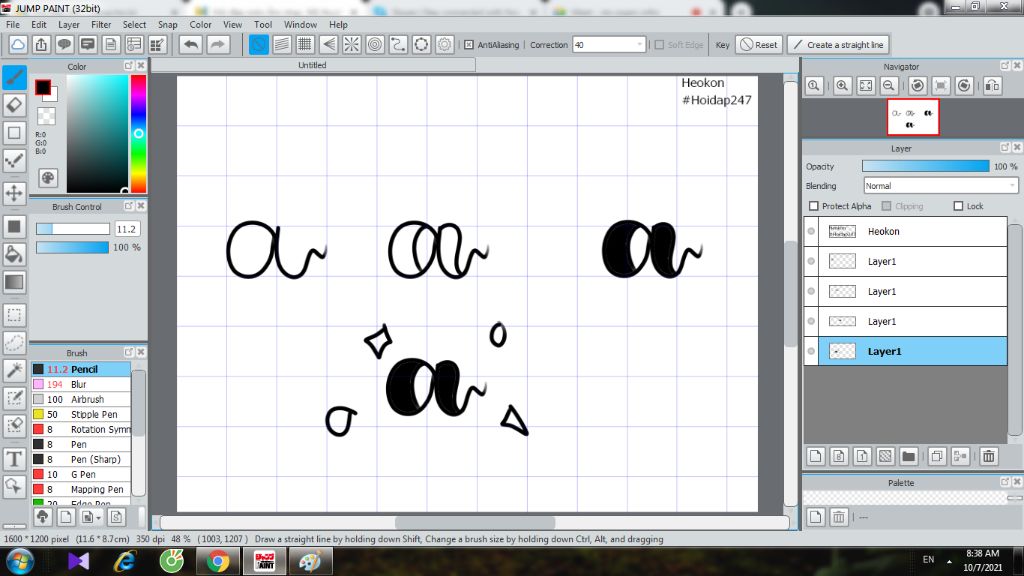Enable vanishing point snap

(328, 44)
